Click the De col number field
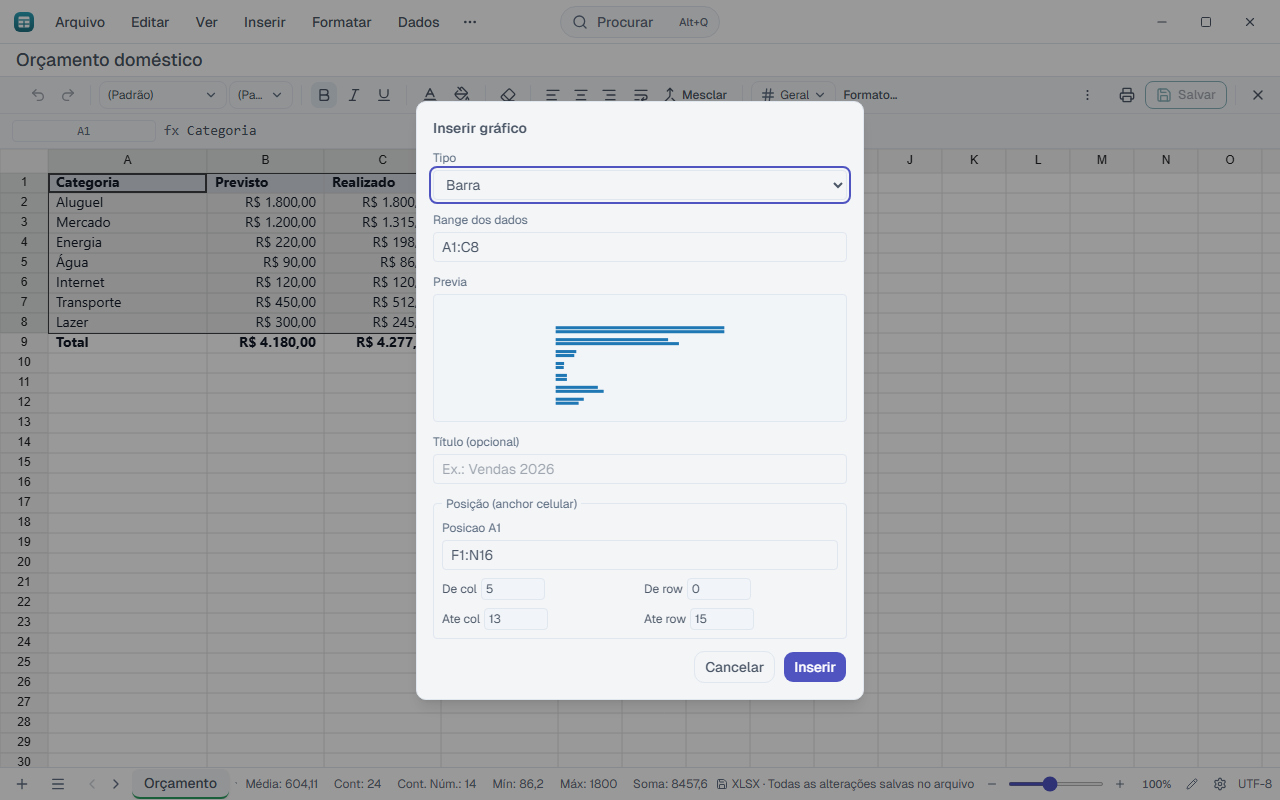This screenshot has height=800, width=1280. coord(513,589)
